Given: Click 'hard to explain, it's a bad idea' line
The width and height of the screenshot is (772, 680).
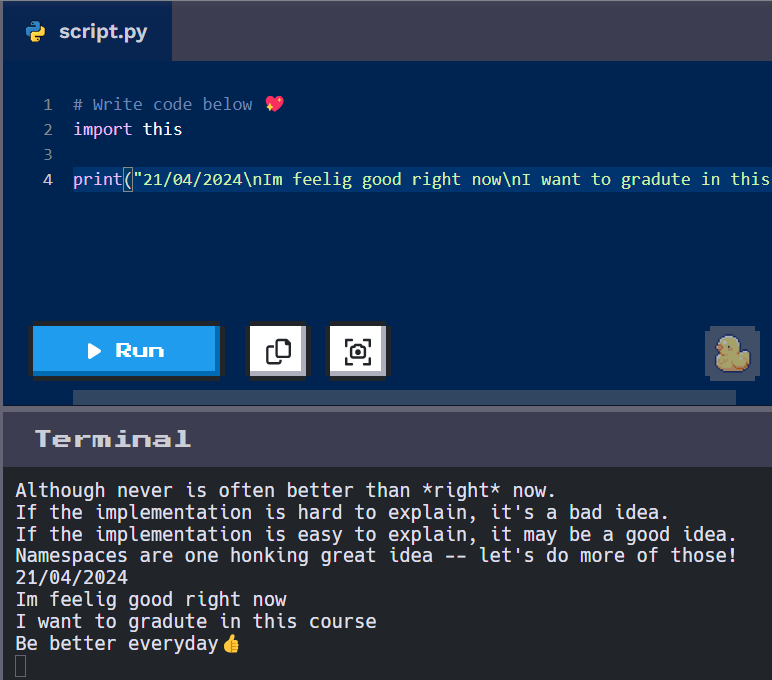Looking at the screenshot, I should click(342, 513).
